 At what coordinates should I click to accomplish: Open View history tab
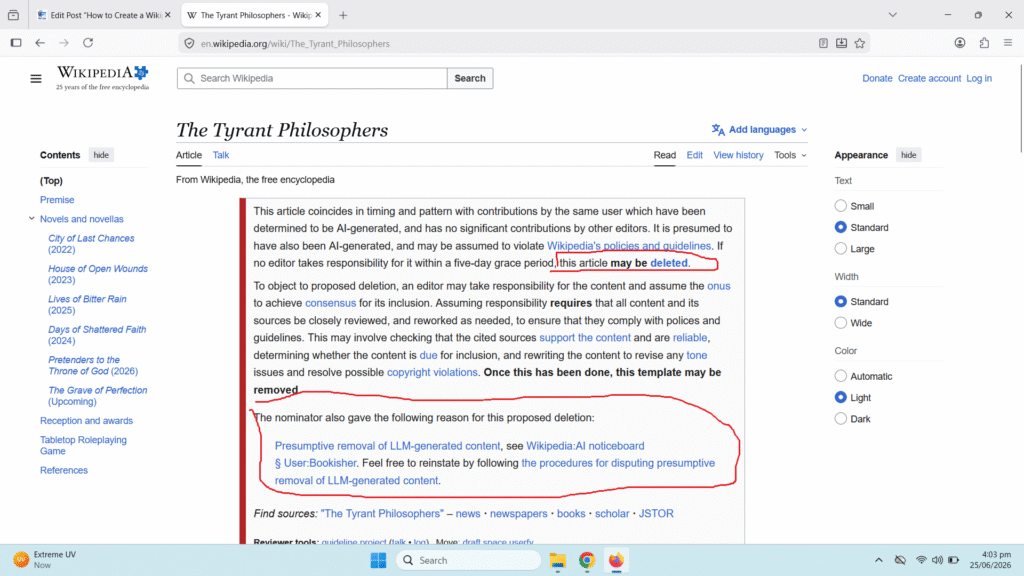click(738, 155)
